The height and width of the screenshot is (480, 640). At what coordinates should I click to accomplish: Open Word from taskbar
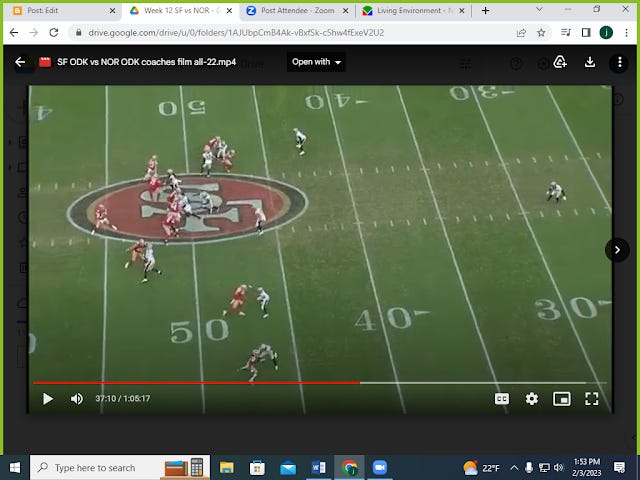coord(319,468)
